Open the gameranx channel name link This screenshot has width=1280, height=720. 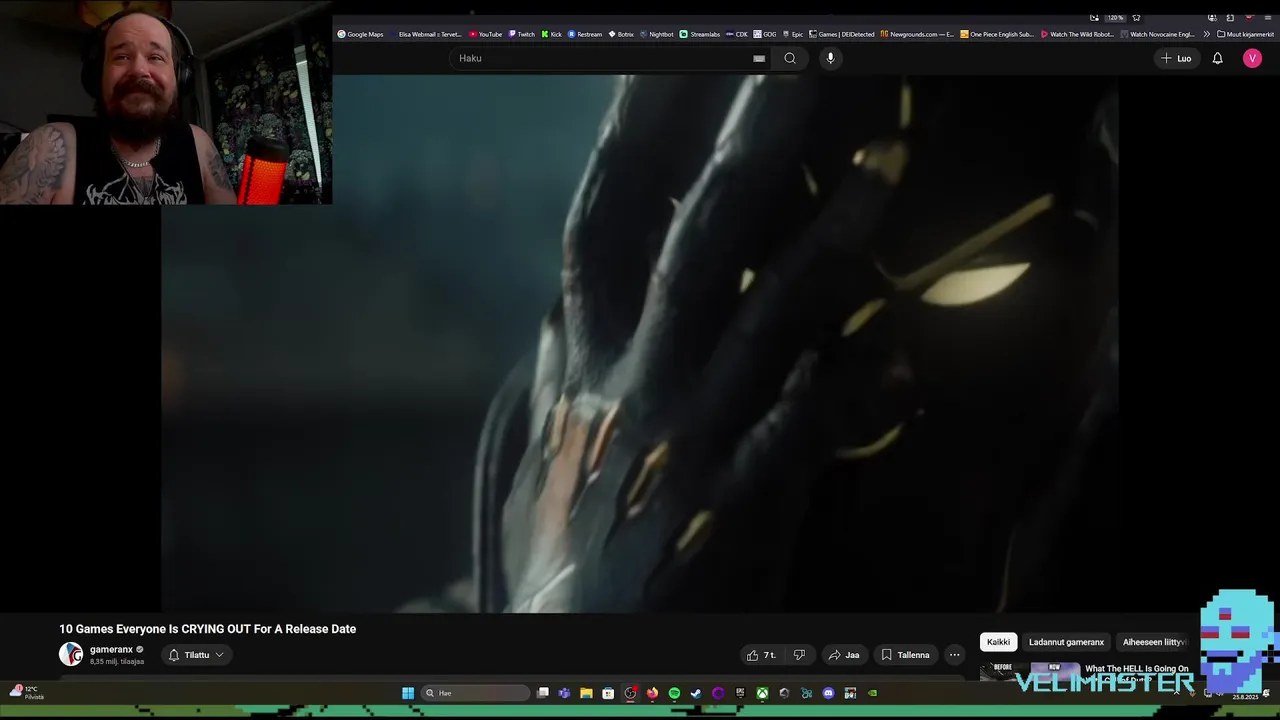click(111, 650)
